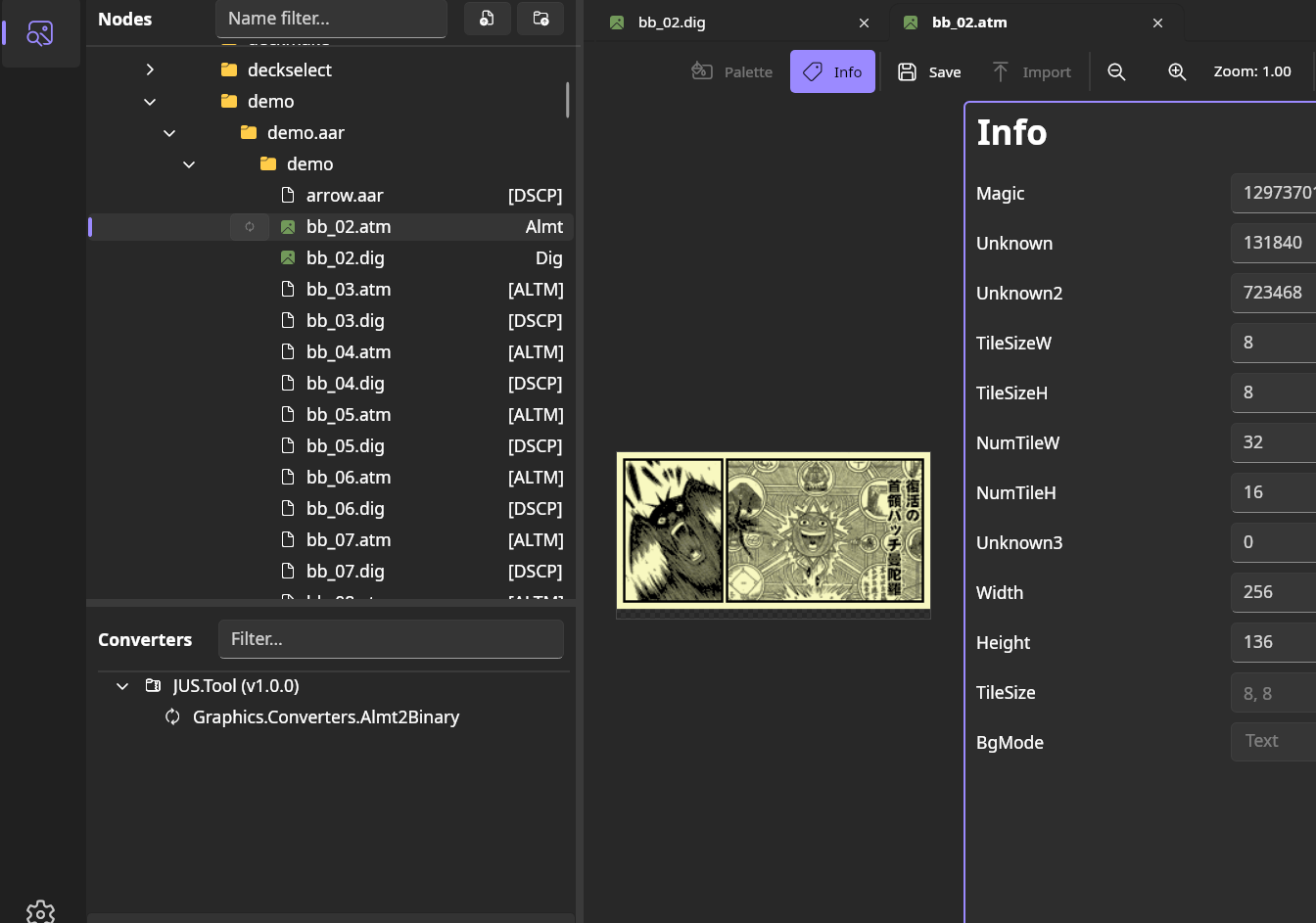
Task: Click the image icon of bb_02.dig row
Action: (288, 258)
